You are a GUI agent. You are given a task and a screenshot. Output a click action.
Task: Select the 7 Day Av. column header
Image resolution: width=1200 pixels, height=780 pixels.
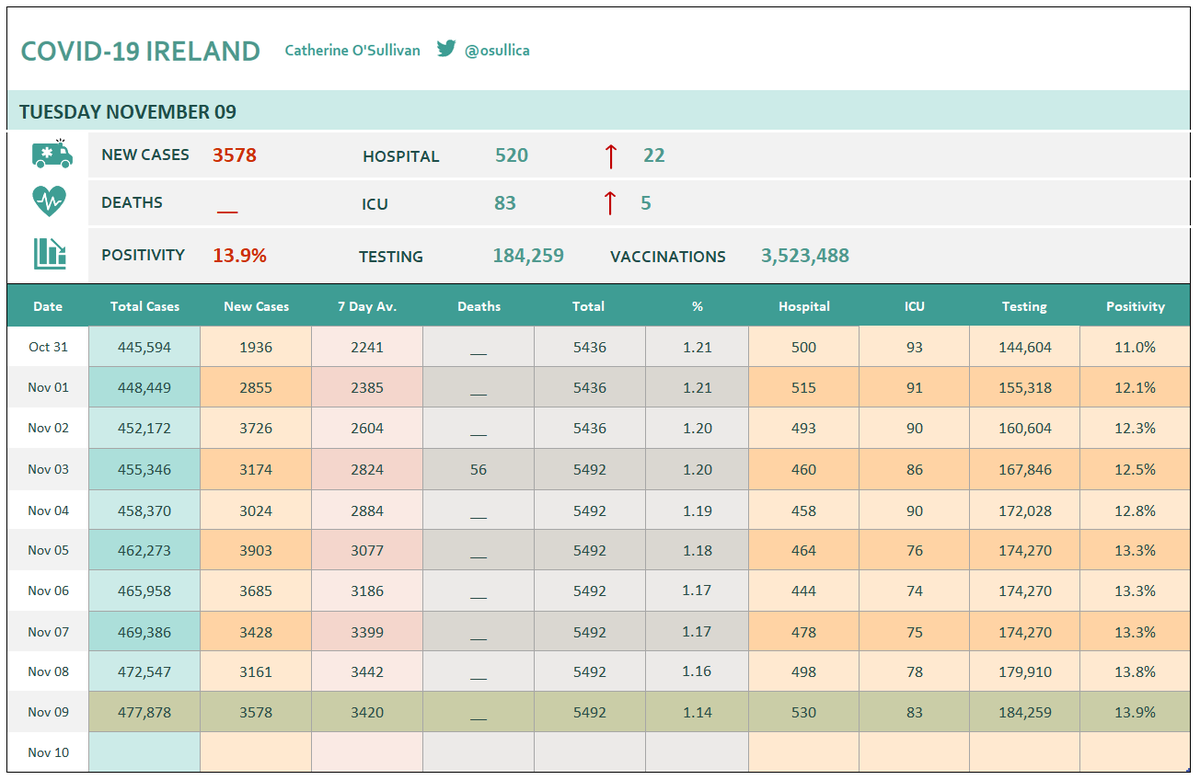tap(367, 306)
